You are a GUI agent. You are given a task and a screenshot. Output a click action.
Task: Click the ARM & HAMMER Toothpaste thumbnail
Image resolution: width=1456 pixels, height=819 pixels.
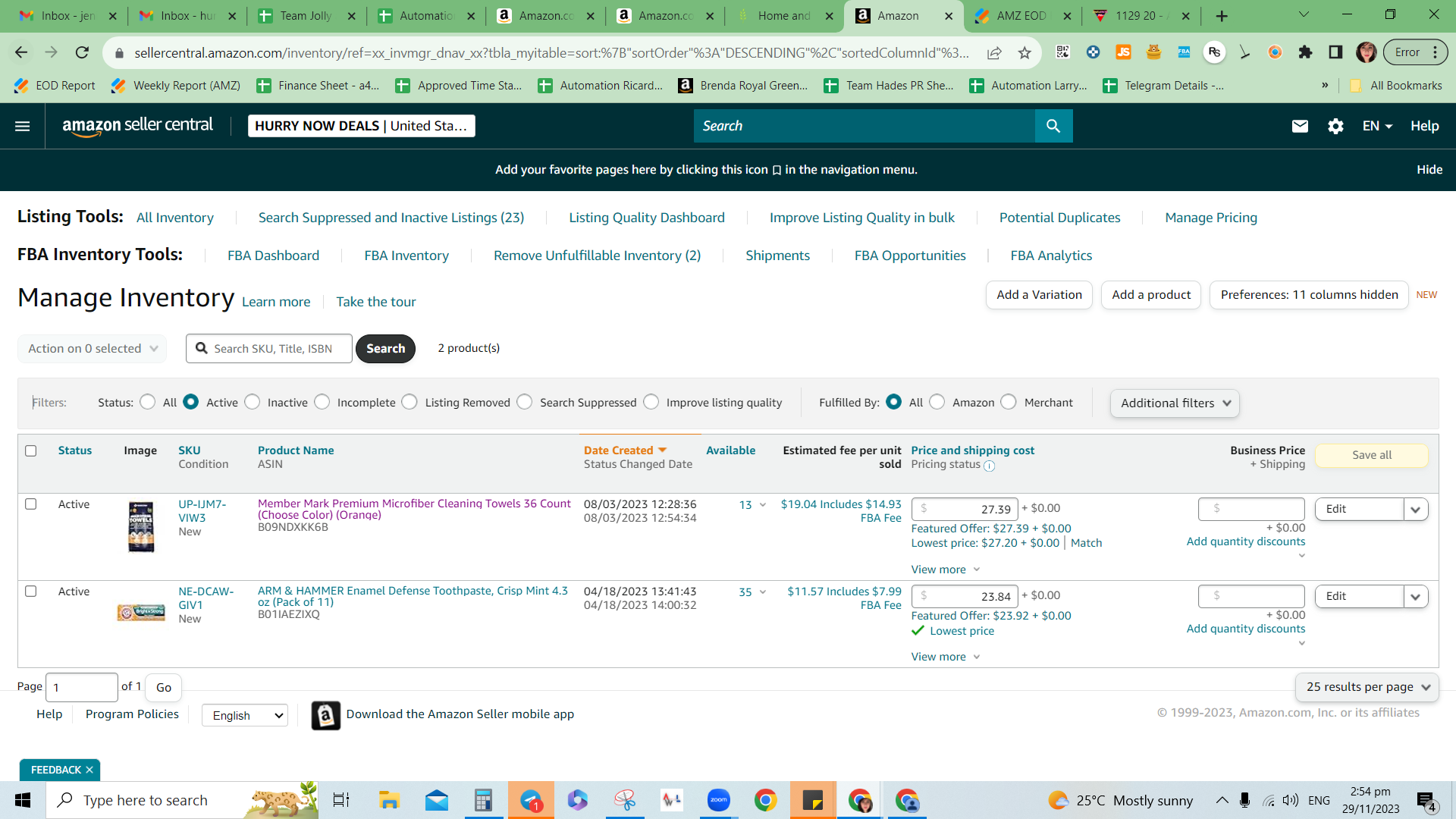pos(141,612)
